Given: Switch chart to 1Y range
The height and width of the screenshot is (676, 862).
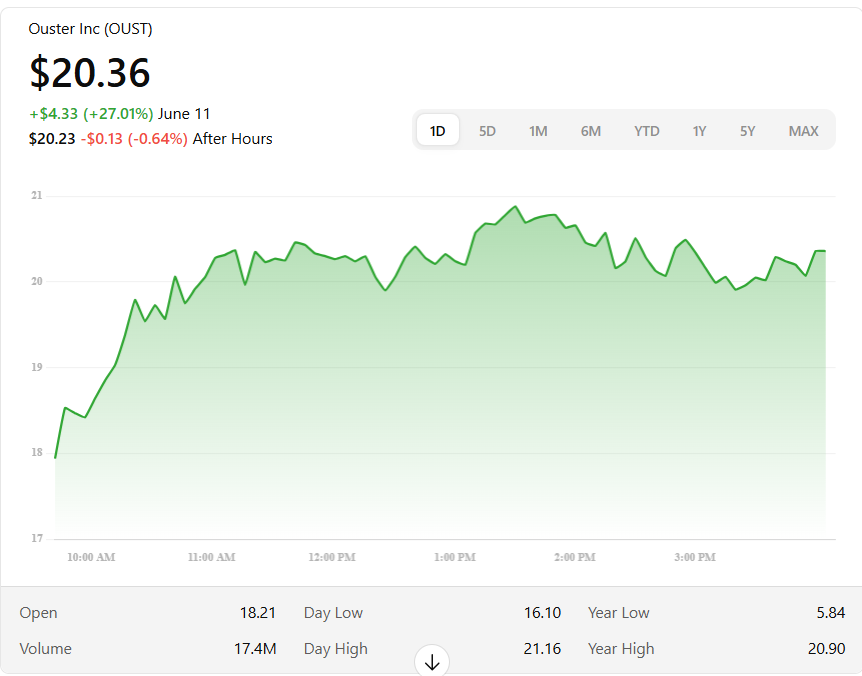Looking at the screenshot, I should (x=699, y=131).
